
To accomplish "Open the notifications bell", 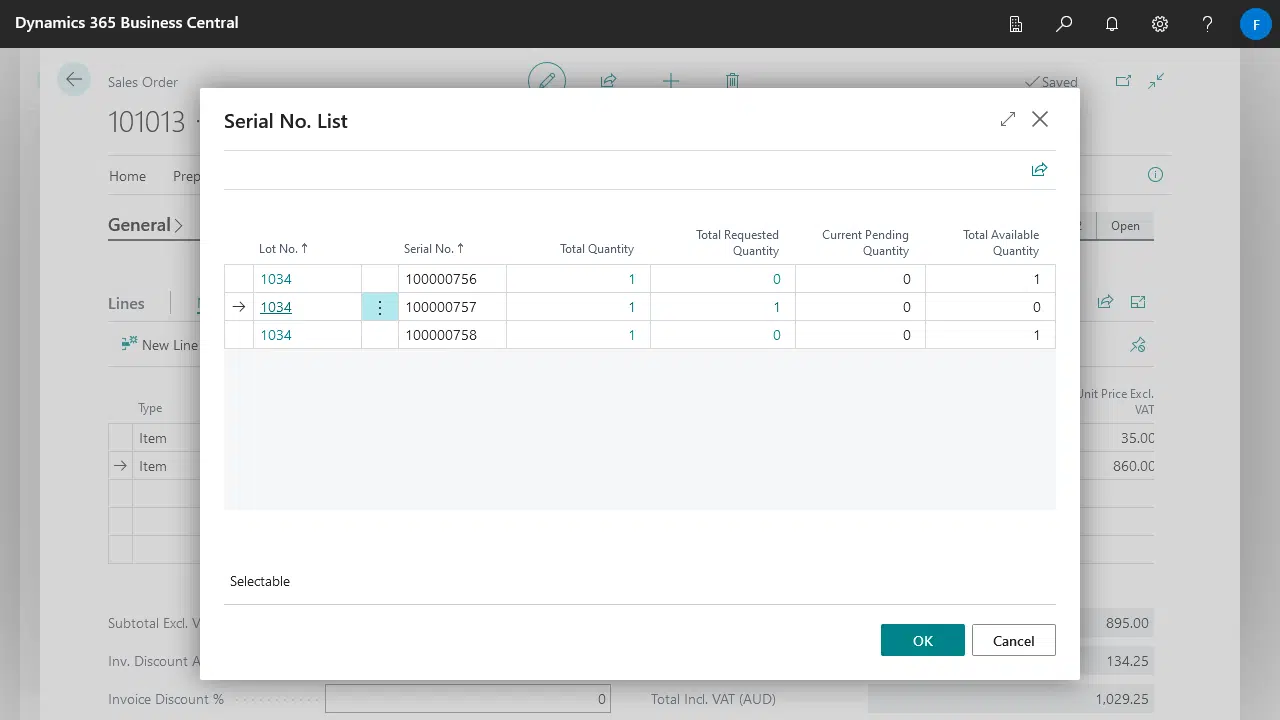I will point(1112,24).
